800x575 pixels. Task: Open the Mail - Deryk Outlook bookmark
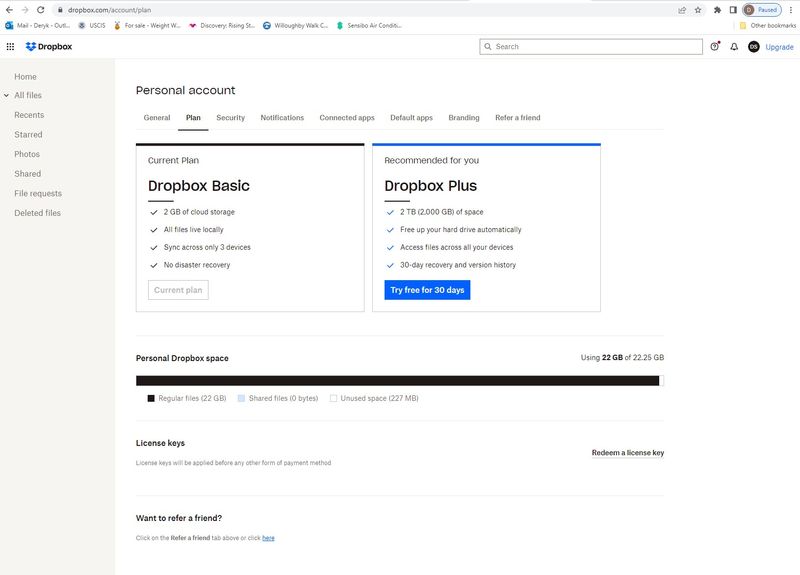point(37,25)
